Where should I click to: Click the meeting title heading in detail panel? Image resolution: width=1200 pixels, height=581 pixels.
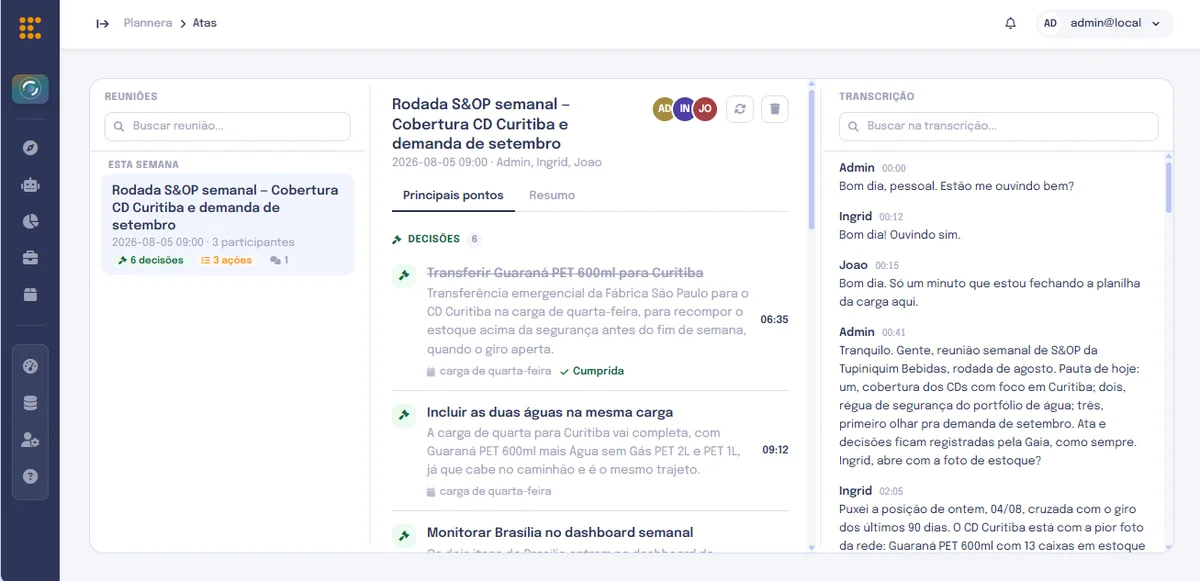481,124
